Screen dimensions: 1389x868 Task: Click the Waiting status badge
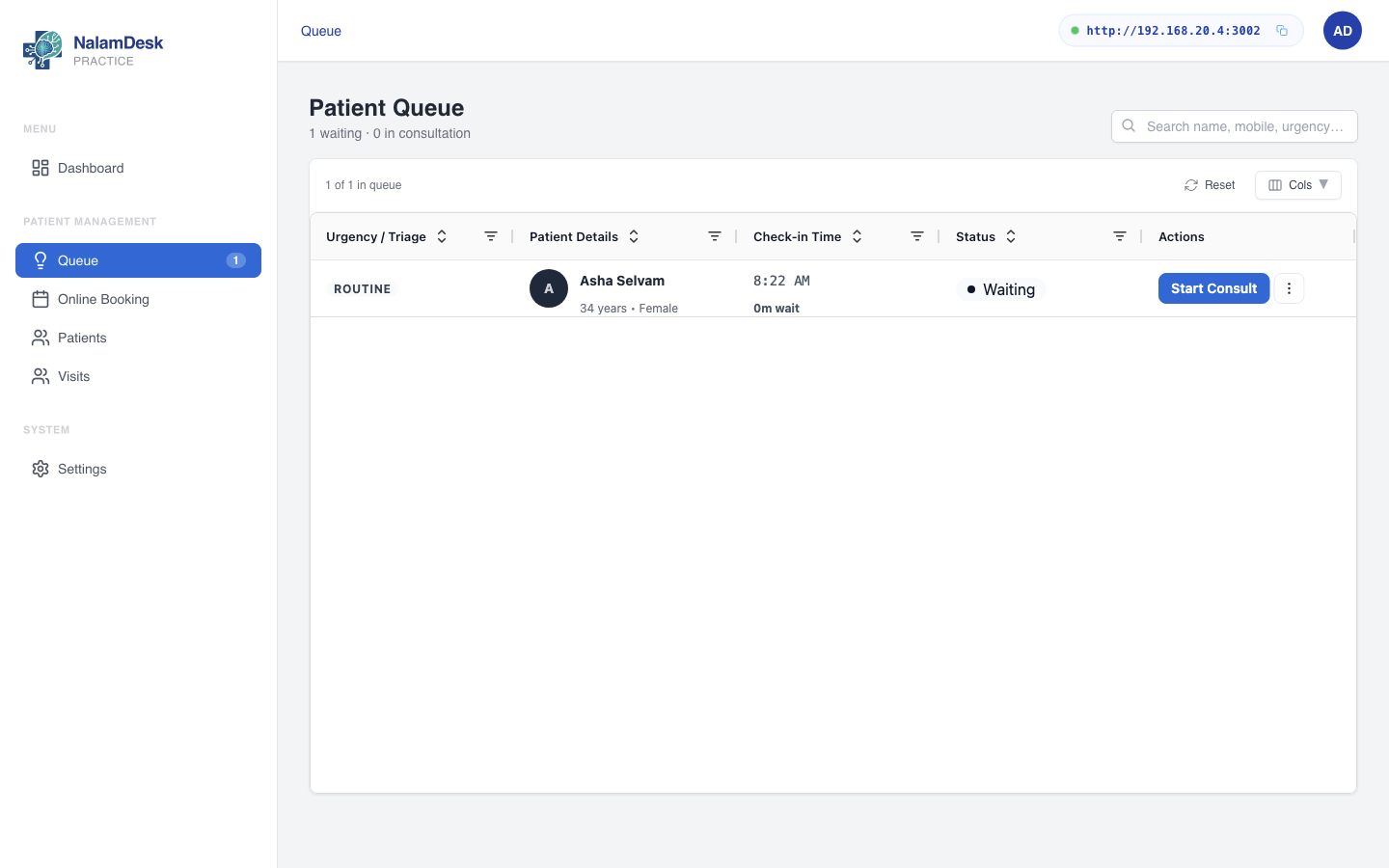(x=1001, y=289)
